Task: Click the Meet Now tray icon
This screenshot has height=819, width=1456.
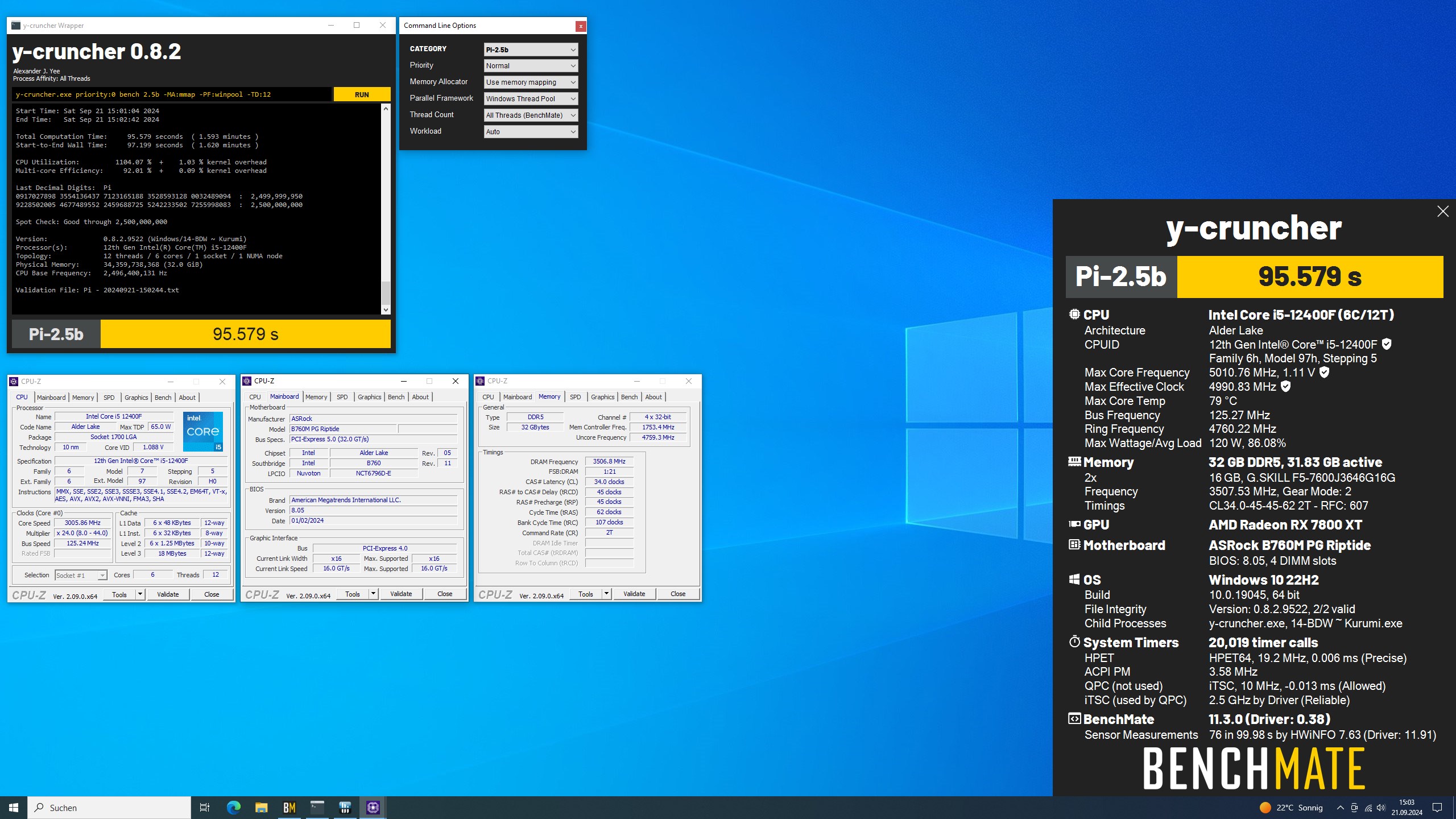Action: click(x=1354, y=808)
